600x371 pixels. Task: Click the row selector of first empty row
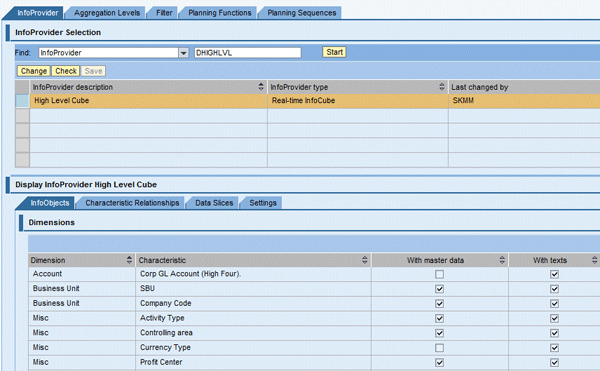(22, 116)
